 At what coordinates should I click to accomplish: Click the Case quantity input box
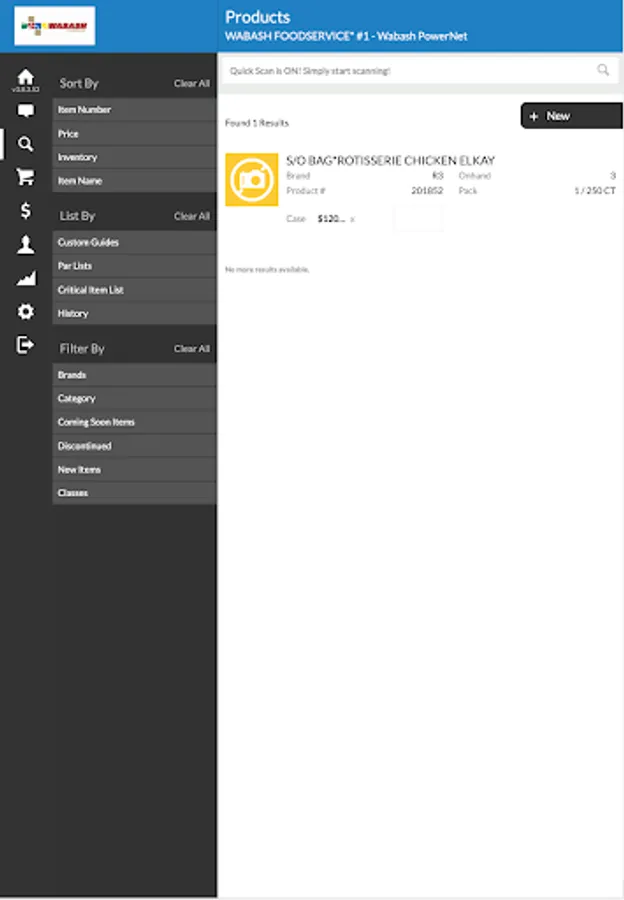(418, 219)
